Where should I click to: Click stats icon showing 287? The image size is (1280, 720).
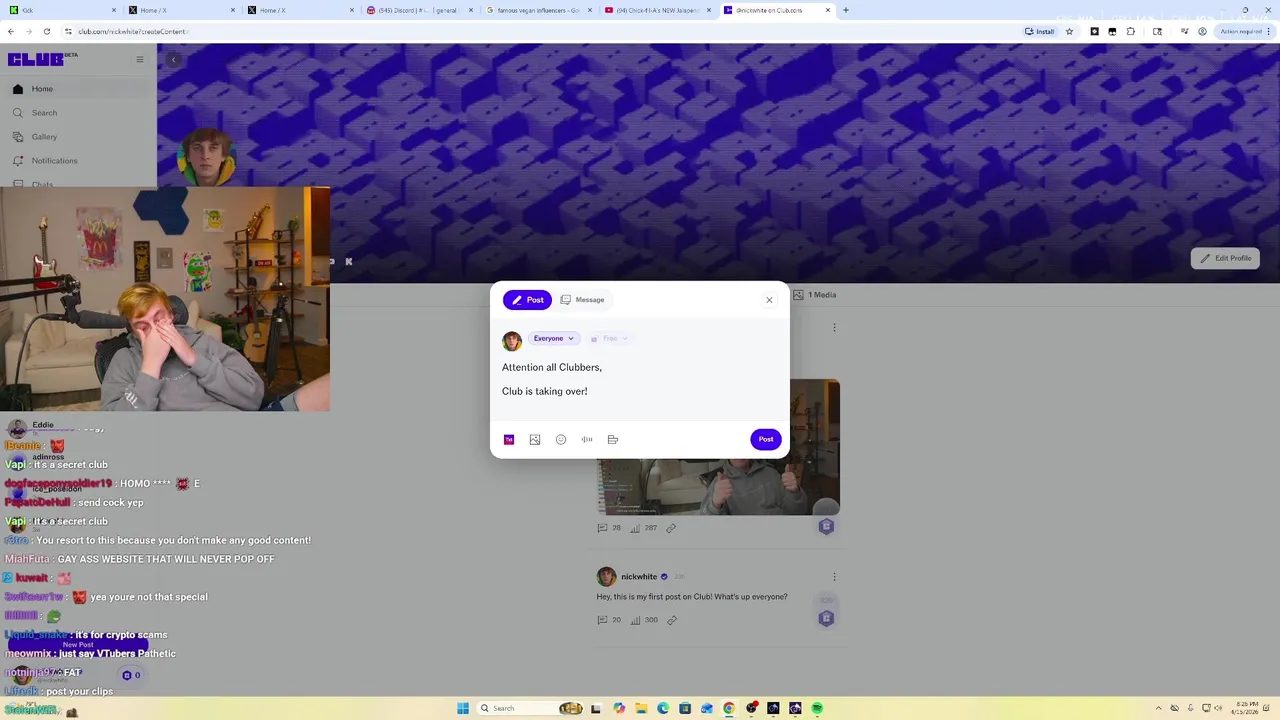pos(635,528)
